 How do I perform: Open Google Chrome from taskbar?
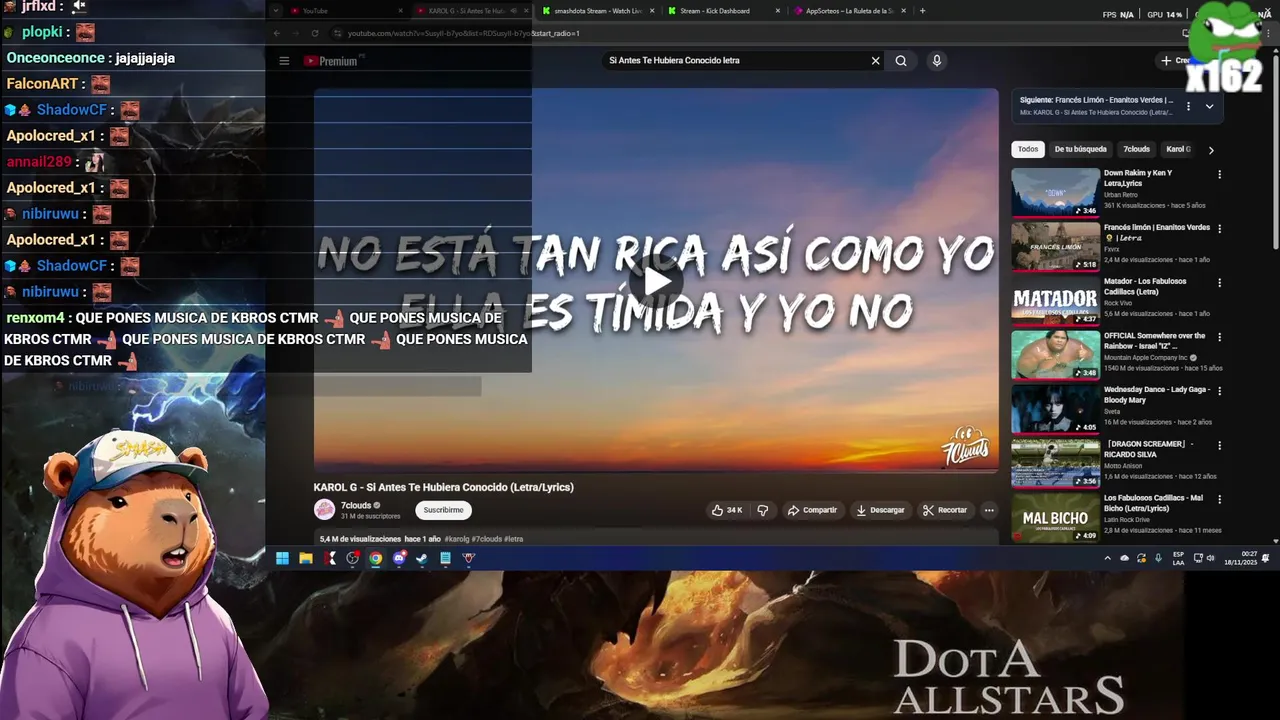pyautogui.click(x=376, y=558)
